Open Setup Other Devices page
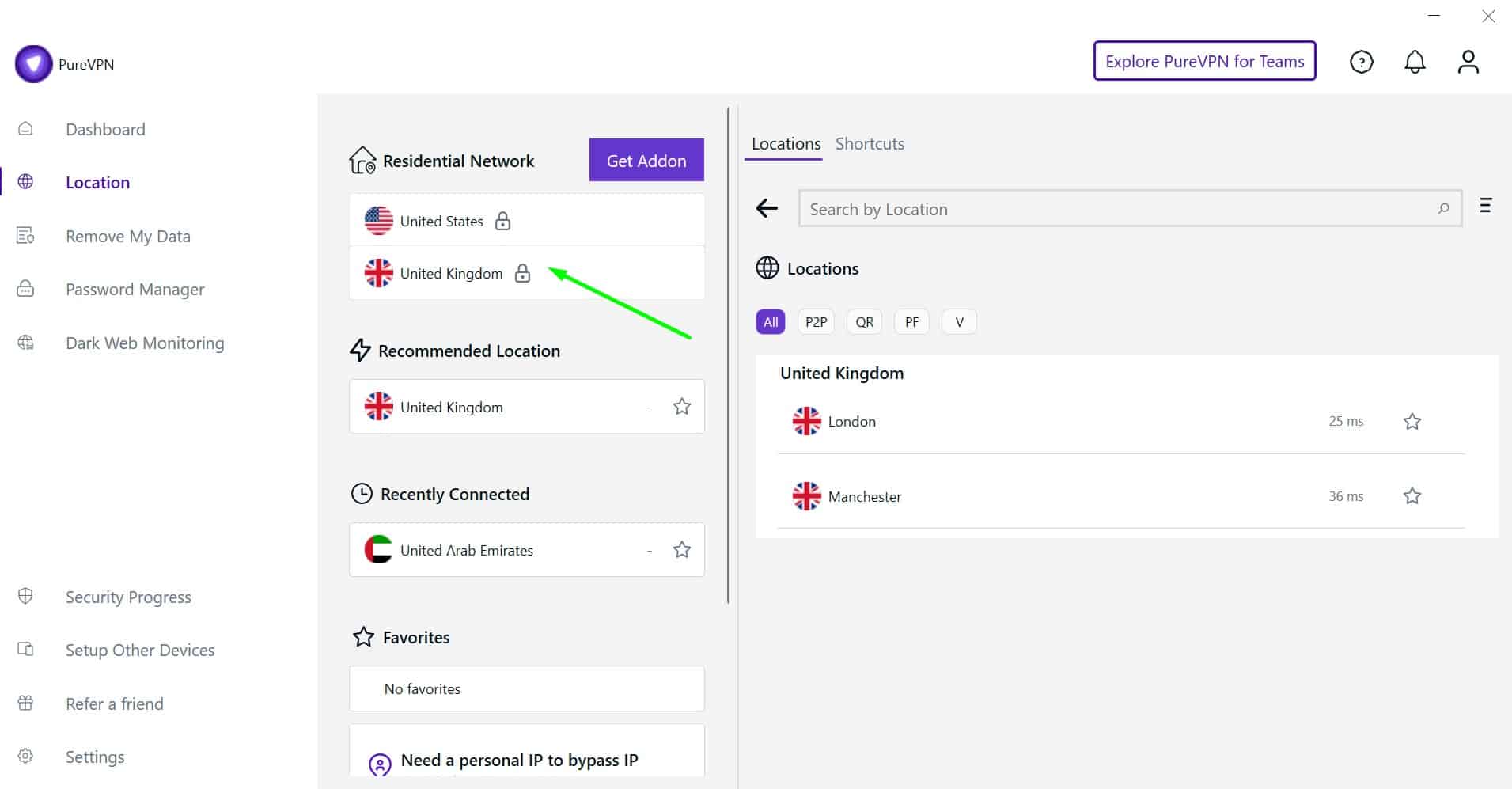The image size is (1512, 789). click(140, 650)
